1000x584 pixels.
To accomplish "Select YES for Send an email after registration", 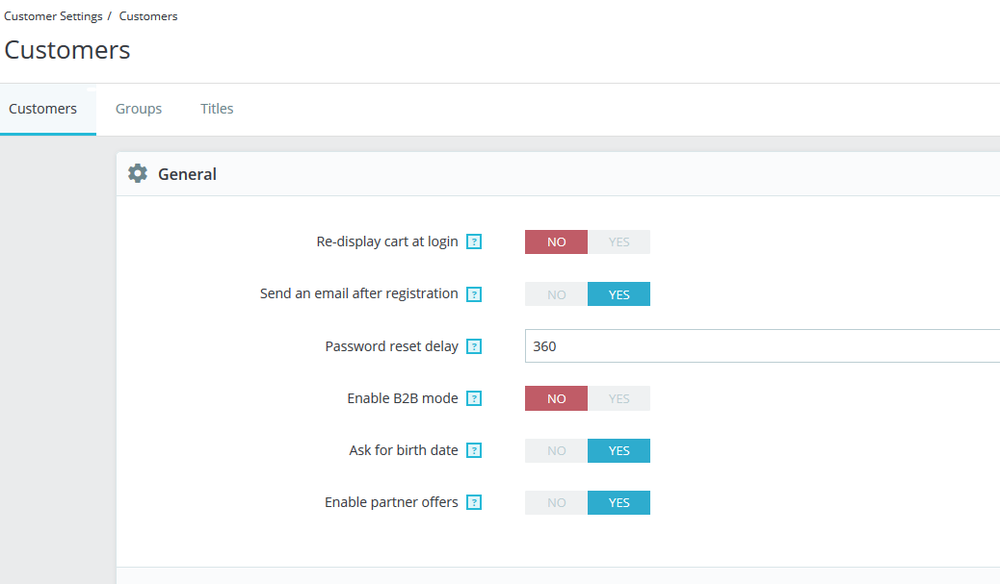I will coord(619,294).
